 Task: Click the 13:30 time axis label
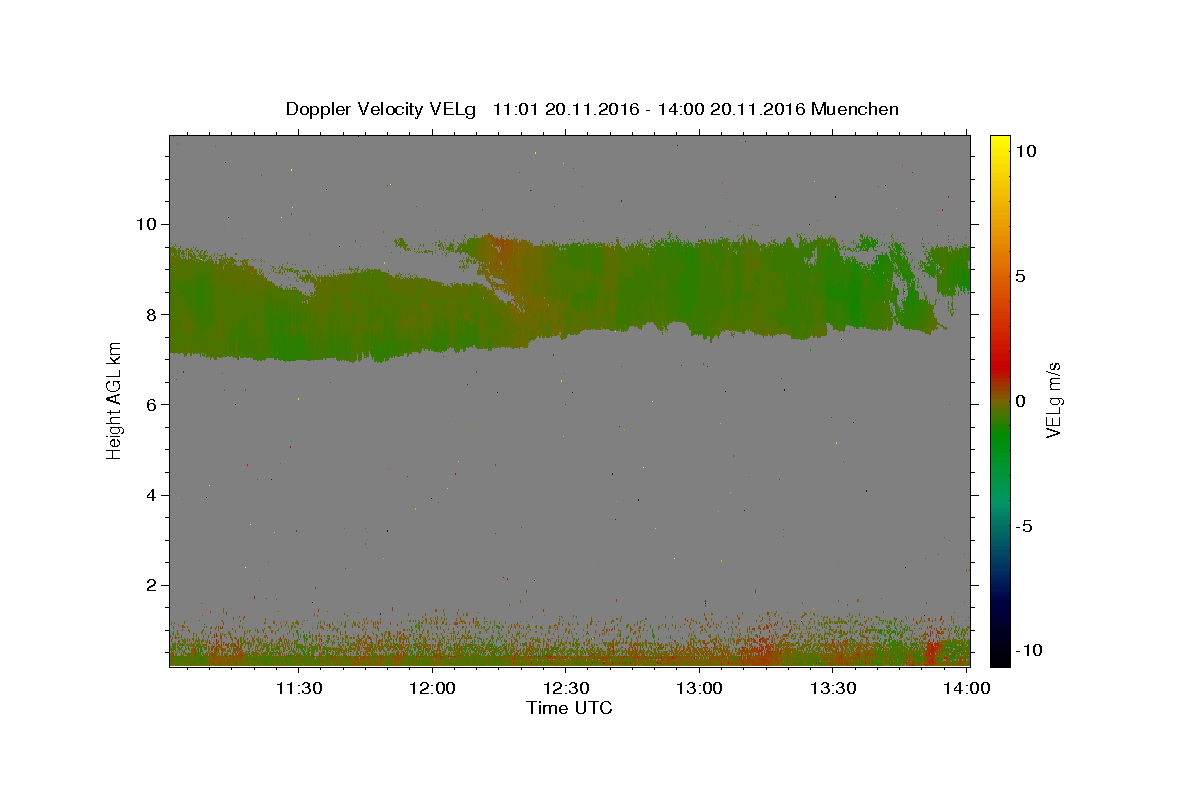(x=834, y=688)
